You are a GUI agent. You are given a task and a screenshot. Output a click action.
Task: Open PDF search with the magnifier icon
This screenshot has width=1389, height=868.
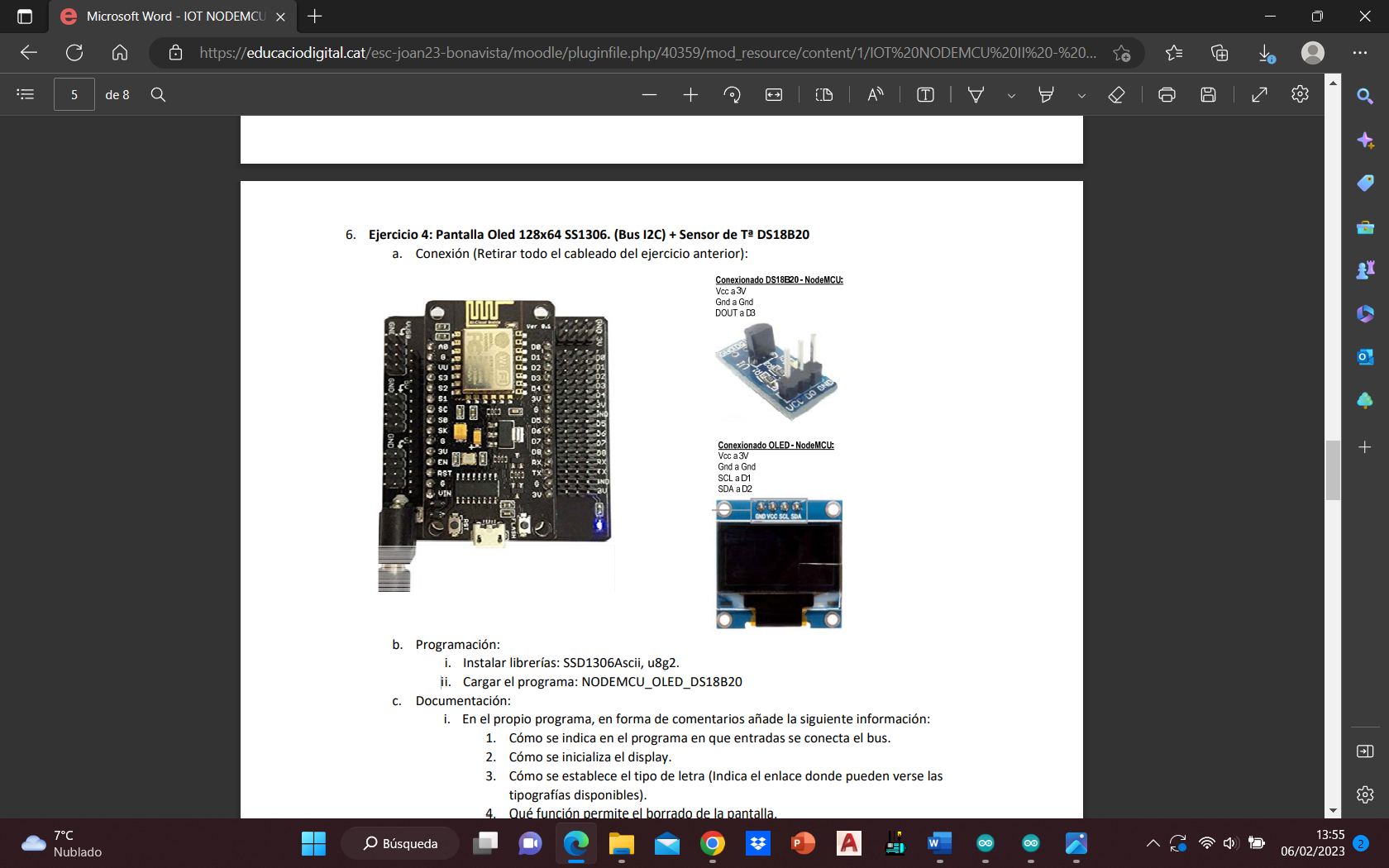tap(158, 94)
